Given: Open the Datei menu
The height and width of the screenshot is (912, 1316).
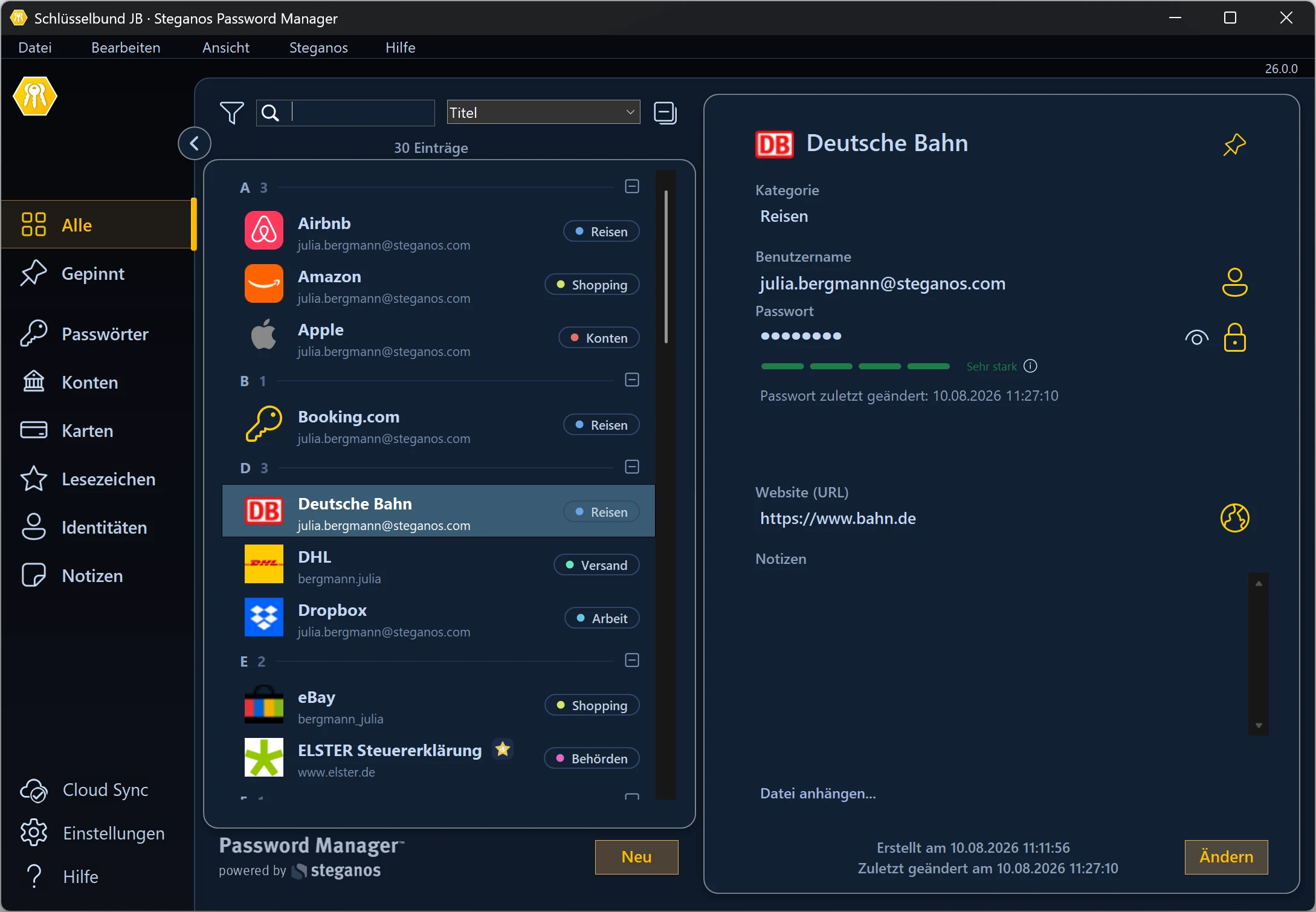Looking at the screenshot, I should click(35, 47).
